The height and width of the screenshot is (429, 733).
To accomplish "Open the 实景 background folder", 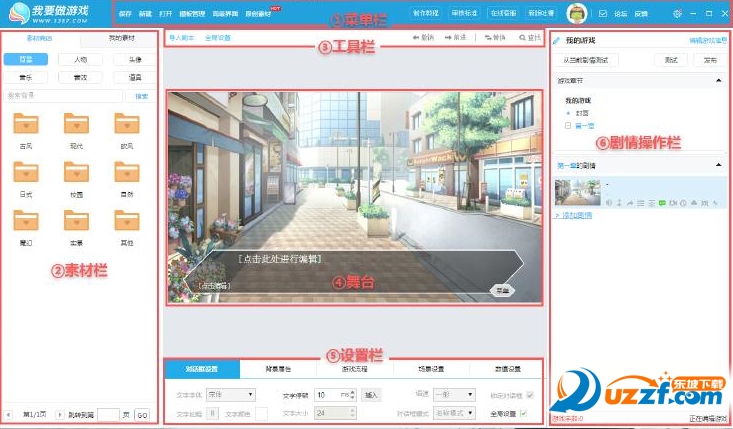I will tap(76, 220).
